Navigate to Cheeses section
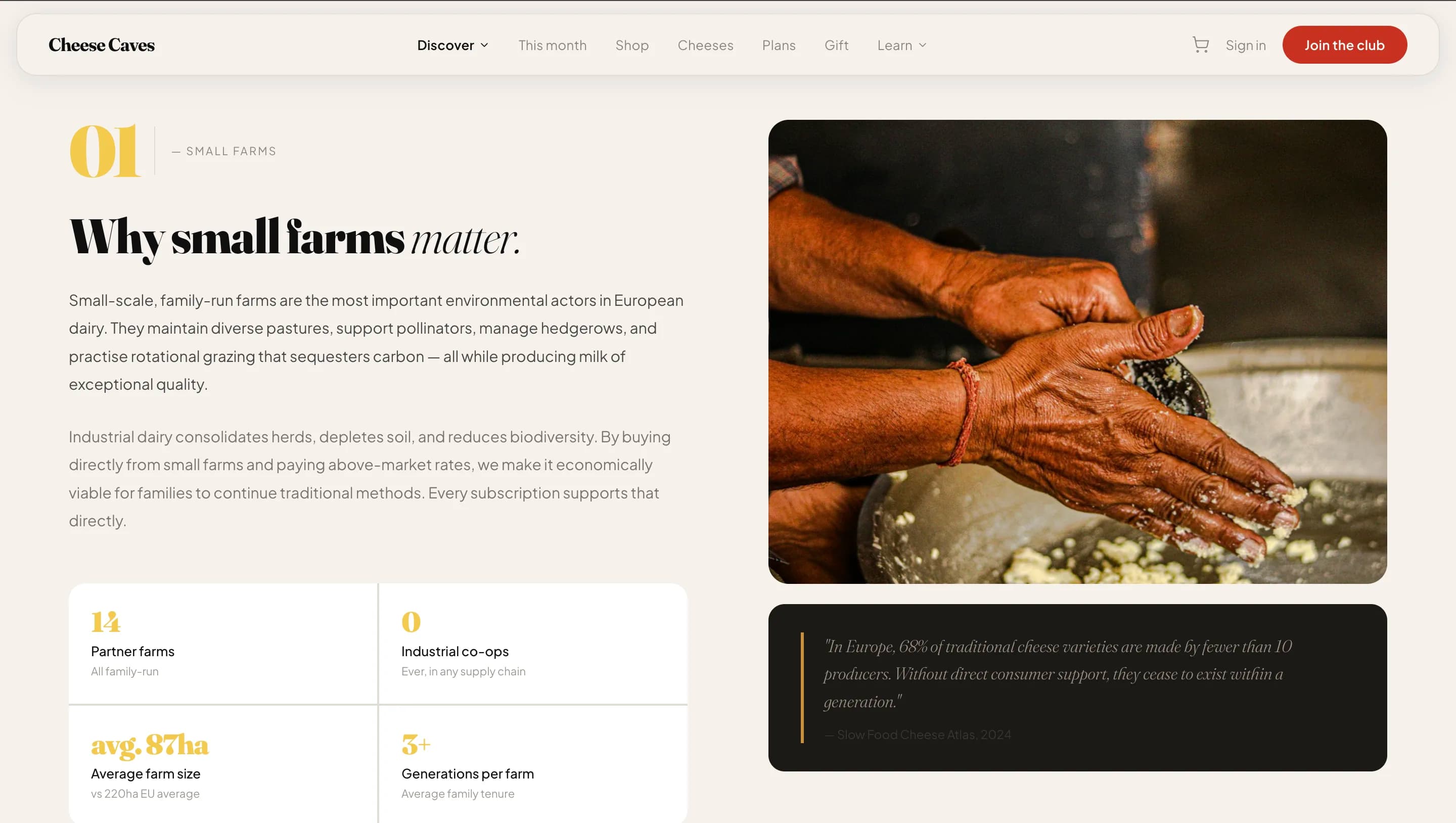This screenshot has height=823, width=1456. tap(705, 45)
